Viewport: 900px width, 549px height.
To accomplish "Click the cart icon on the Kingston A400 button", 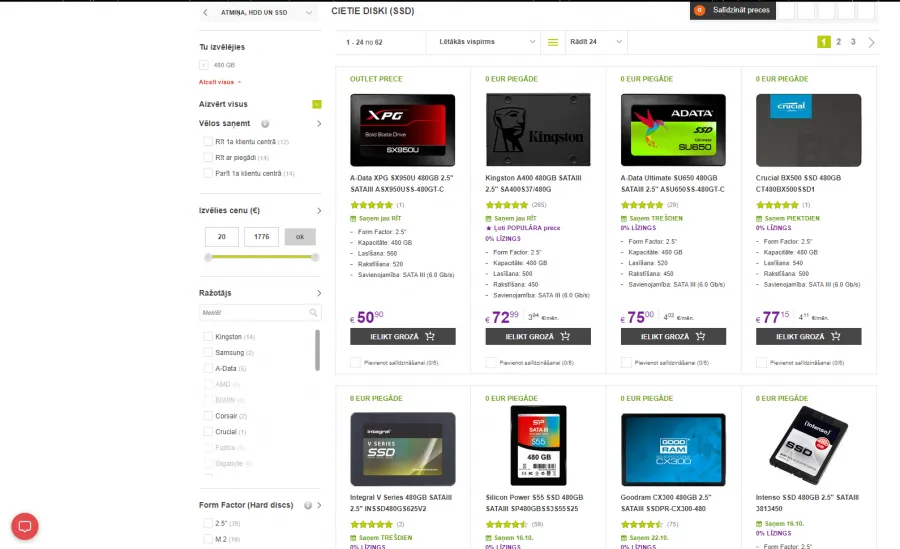I will click(565, 337).
